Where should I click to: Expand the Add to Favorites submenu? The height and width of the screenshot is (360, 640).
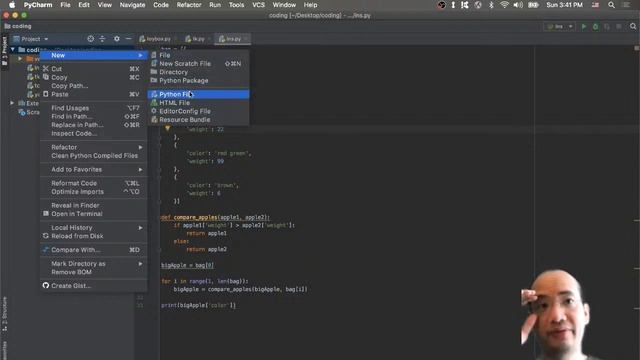(94, 169)
